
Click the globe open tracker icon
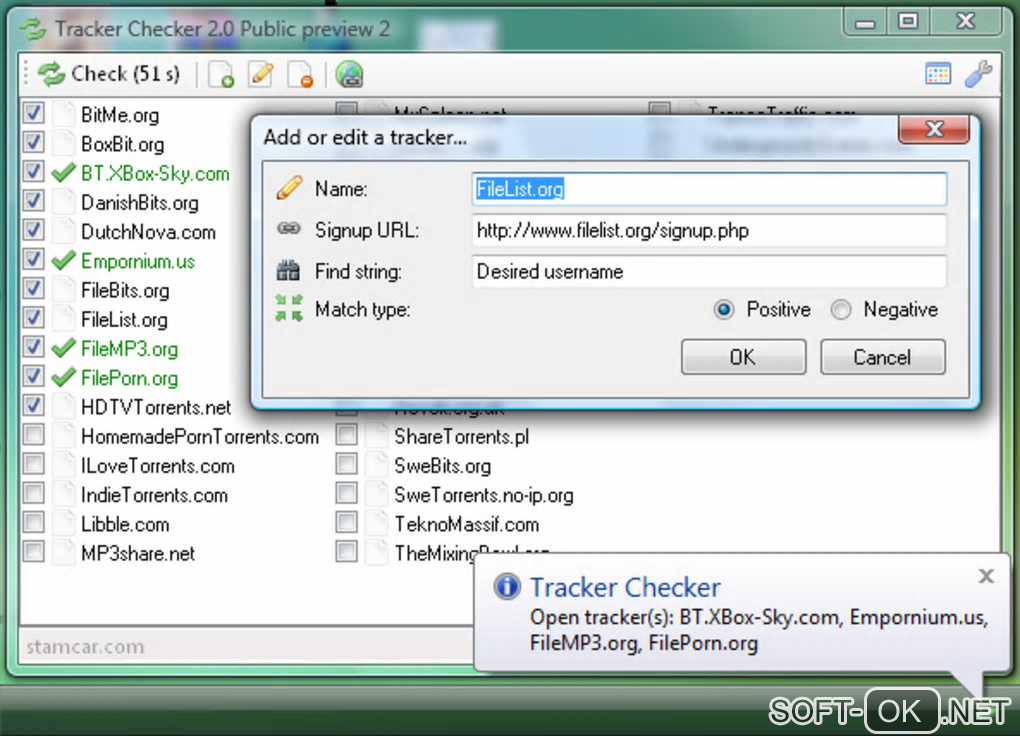point(349,74)
